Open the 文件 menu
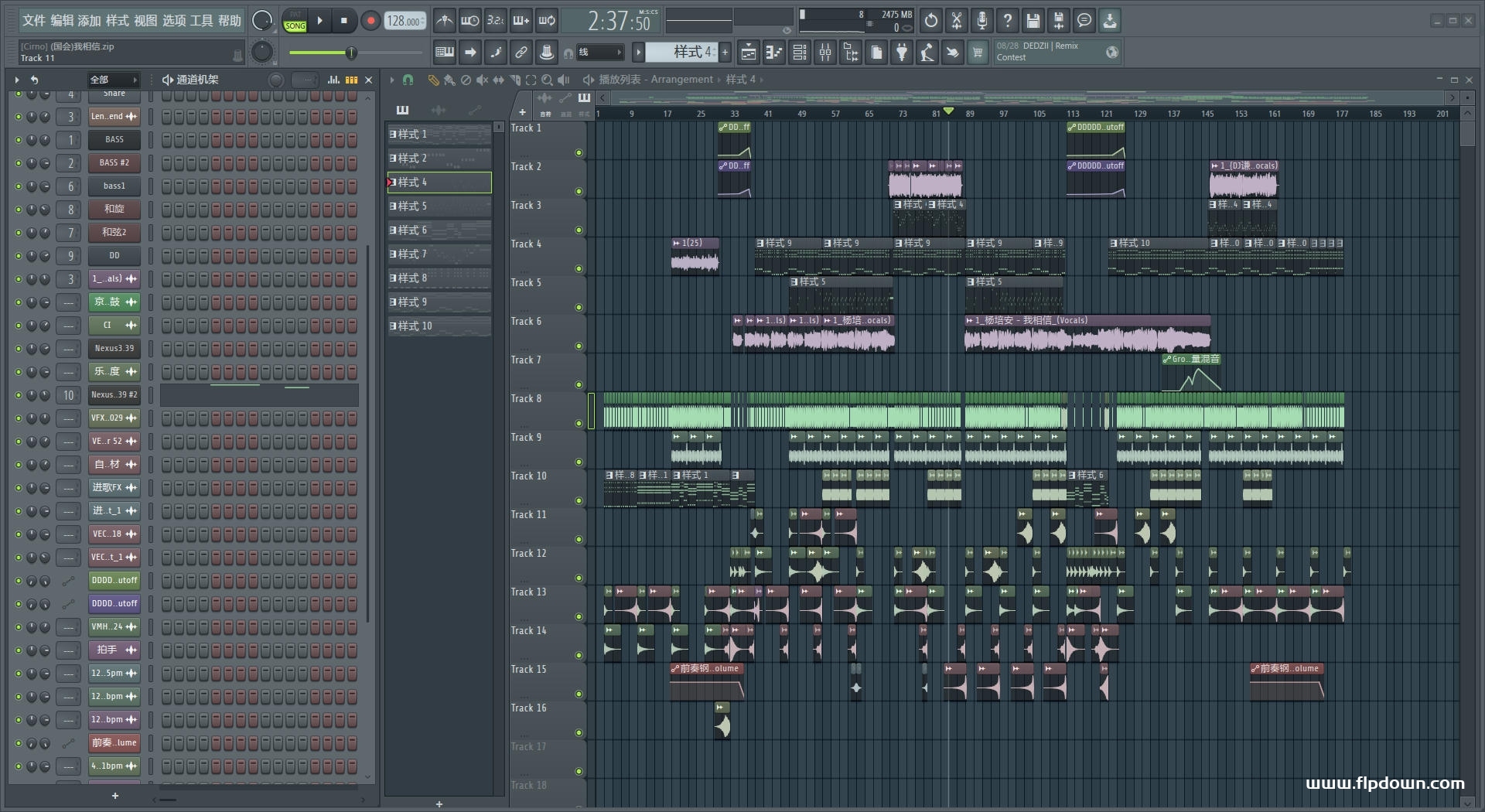This screenshot has width=1485, height=812. 33,21
